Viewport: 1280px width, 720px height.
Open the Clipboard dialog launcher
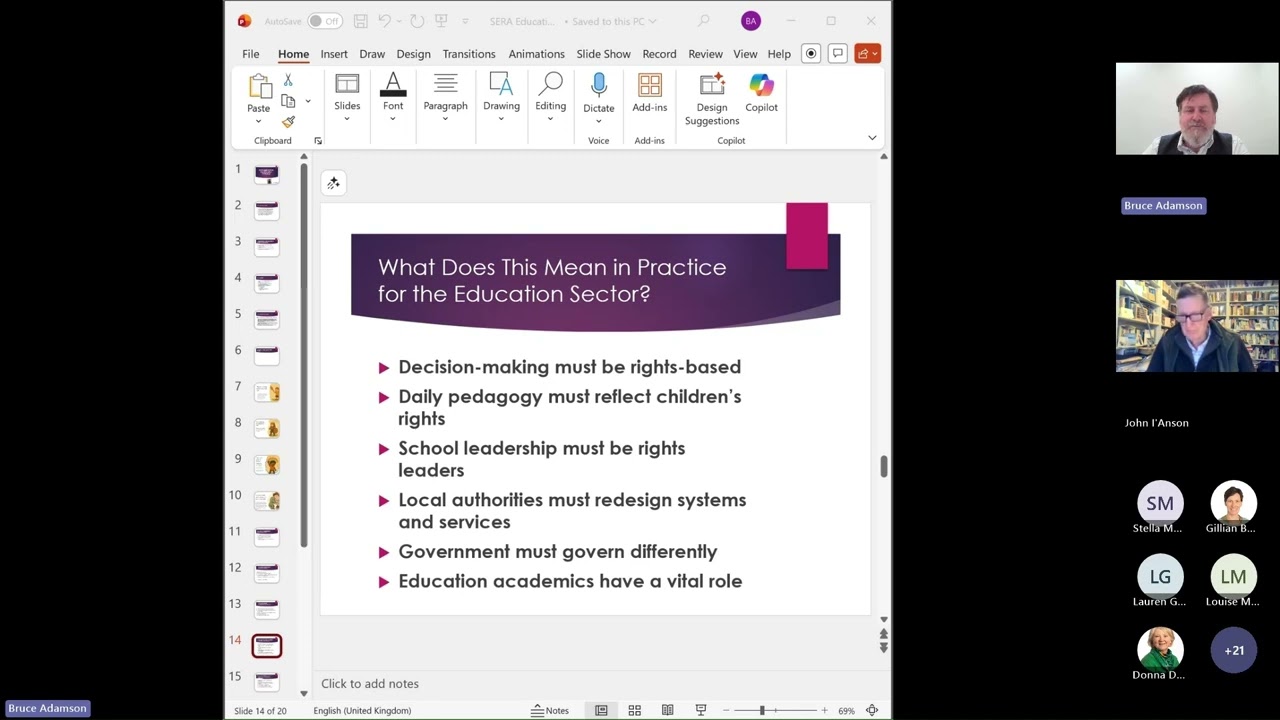[x=318, y=141]
